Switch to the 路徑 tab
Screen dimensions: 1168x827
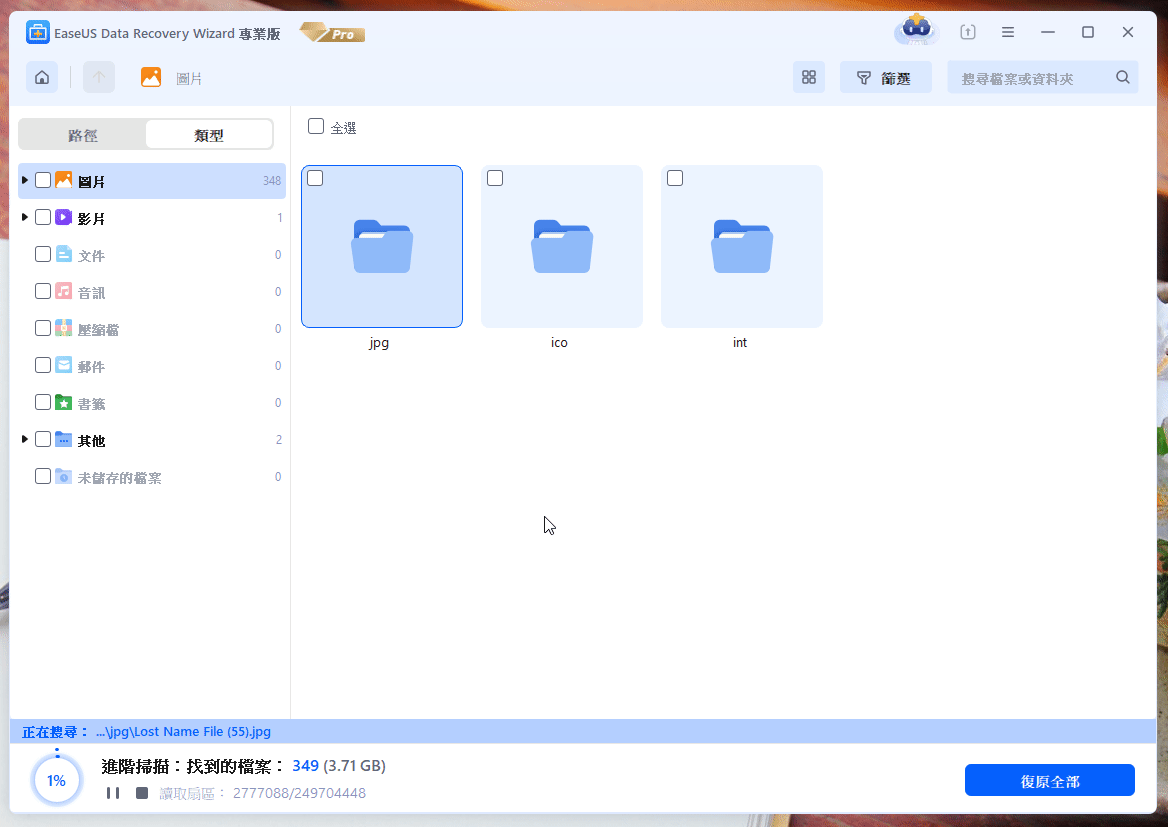point(83,135)
